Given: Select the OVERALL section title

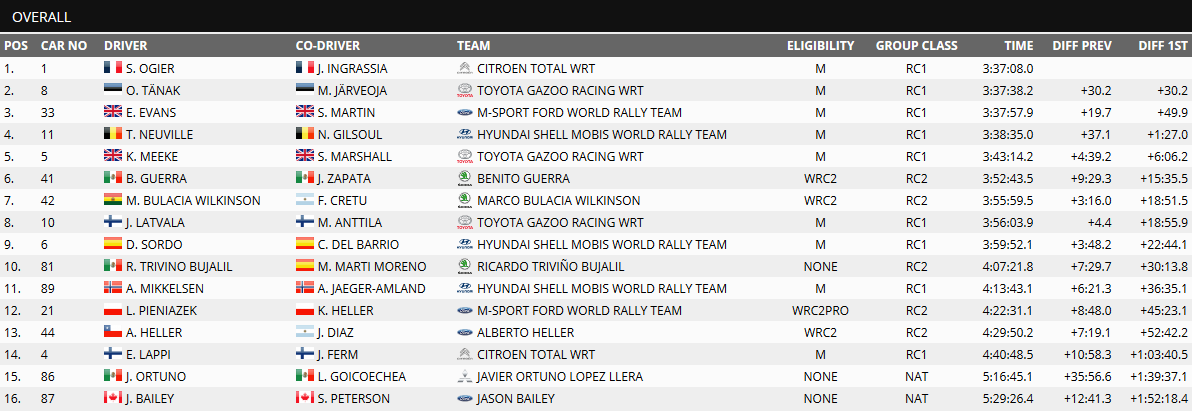Looking at the screenshot, I should (x=42, y=17).
